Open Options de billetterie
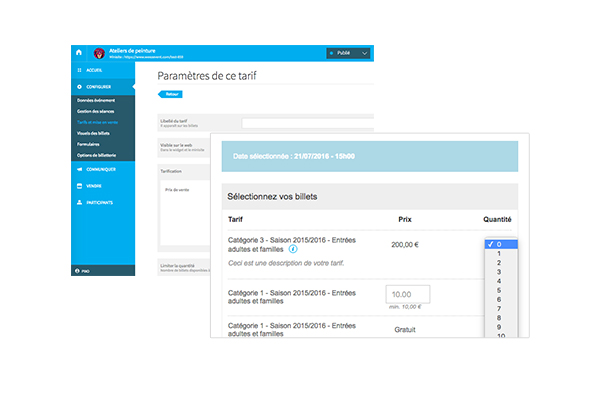 pos(96,155)
